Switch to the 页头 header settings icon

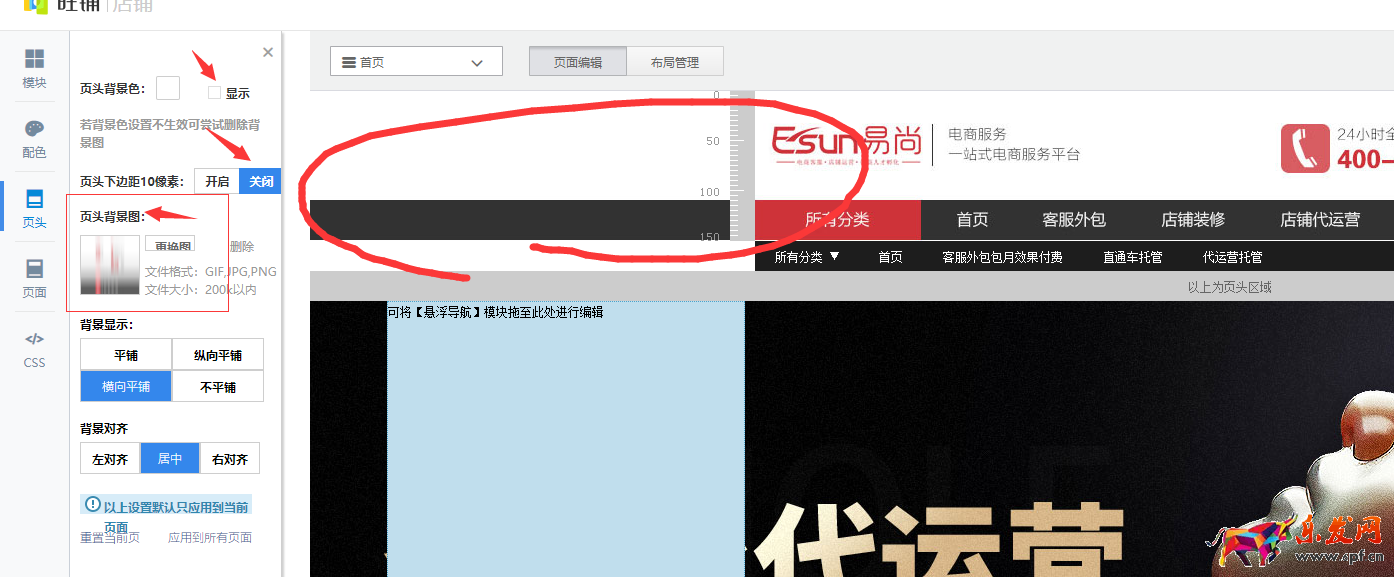[x=35, y=209]
